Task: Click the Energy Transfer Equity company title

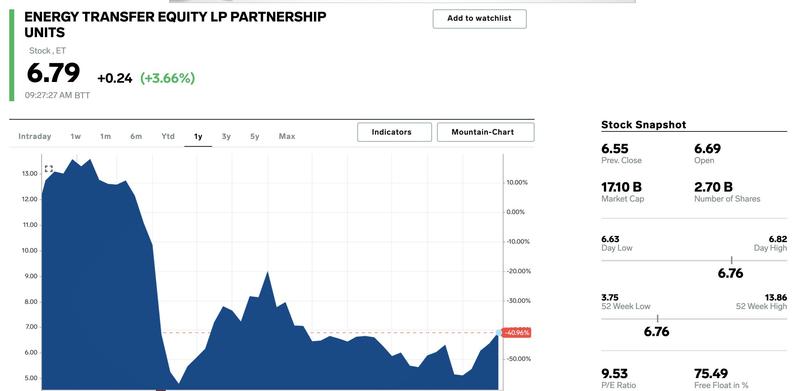Action: [175, 25]
